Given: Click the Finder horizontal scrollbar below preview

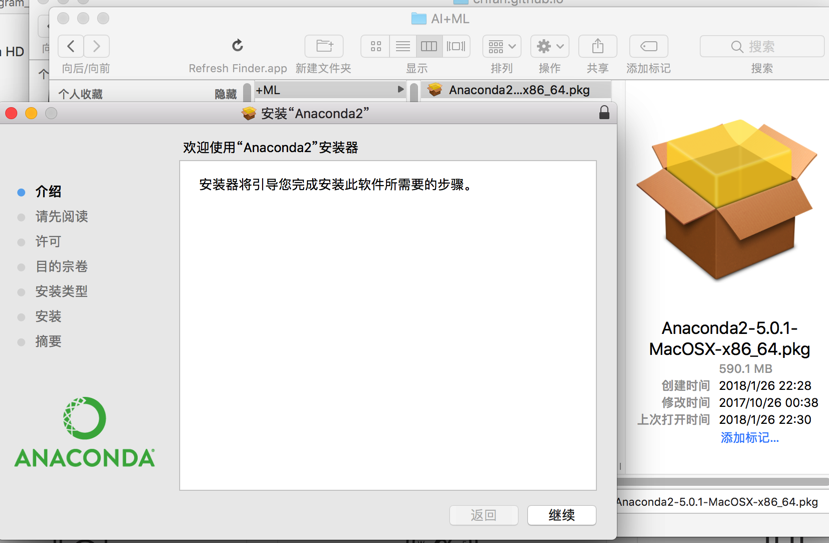Looking at the screenshot, I should 723,482.
